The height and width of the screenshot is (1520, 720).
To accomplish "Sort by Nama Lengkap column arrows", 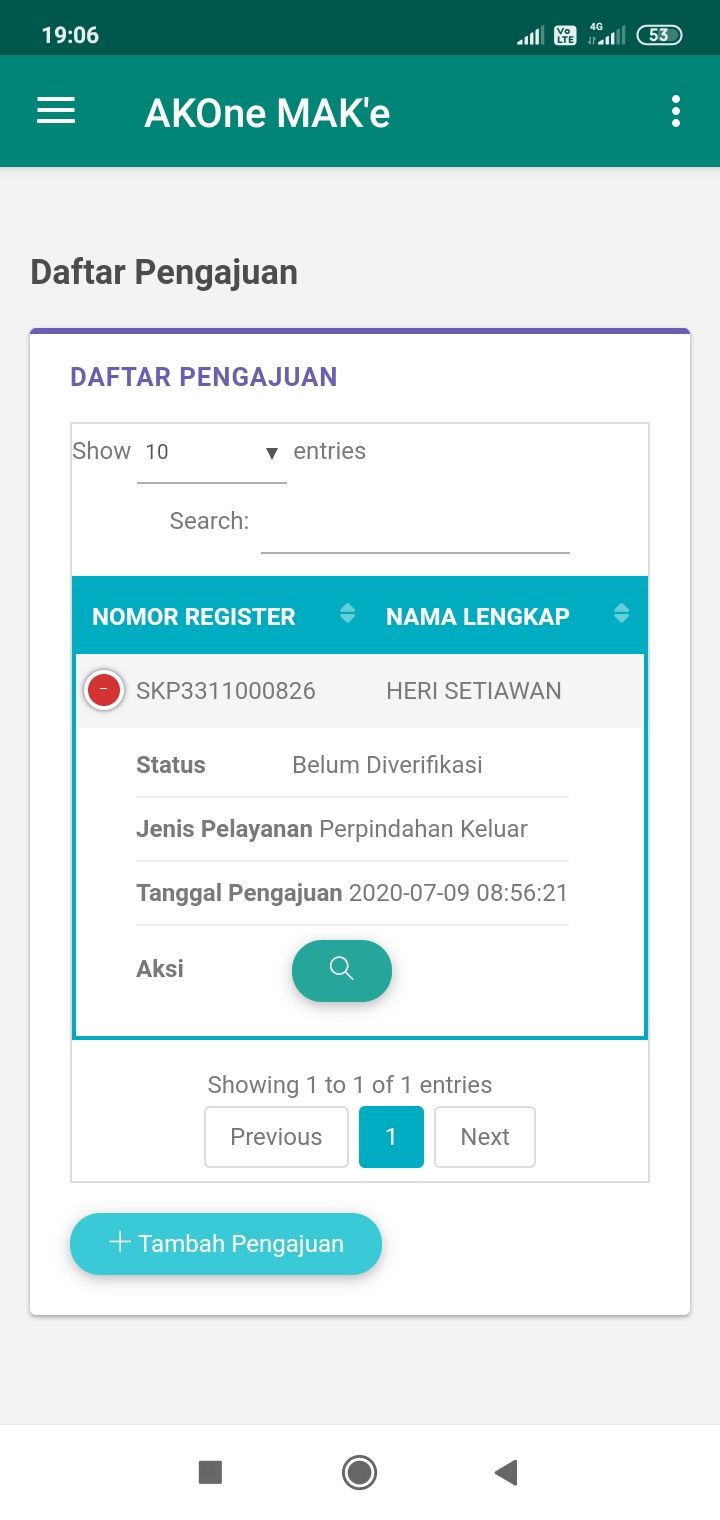I will tap(621, 614).
